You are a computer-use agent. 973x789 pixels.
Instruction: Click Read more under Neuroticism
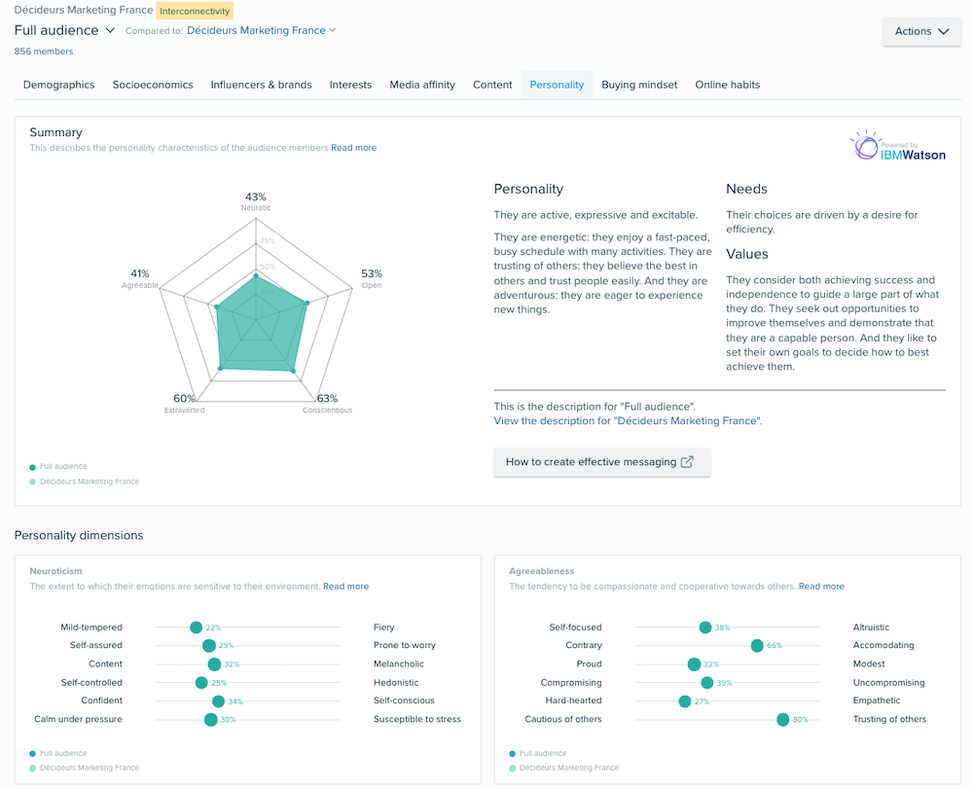pos(346,586)
